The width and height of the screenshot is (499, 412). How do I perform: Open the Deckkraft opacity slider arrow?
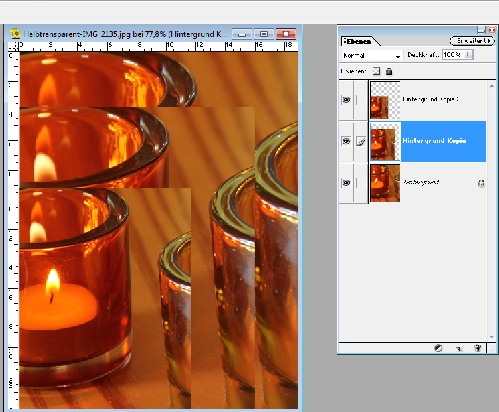pos(468,54)
